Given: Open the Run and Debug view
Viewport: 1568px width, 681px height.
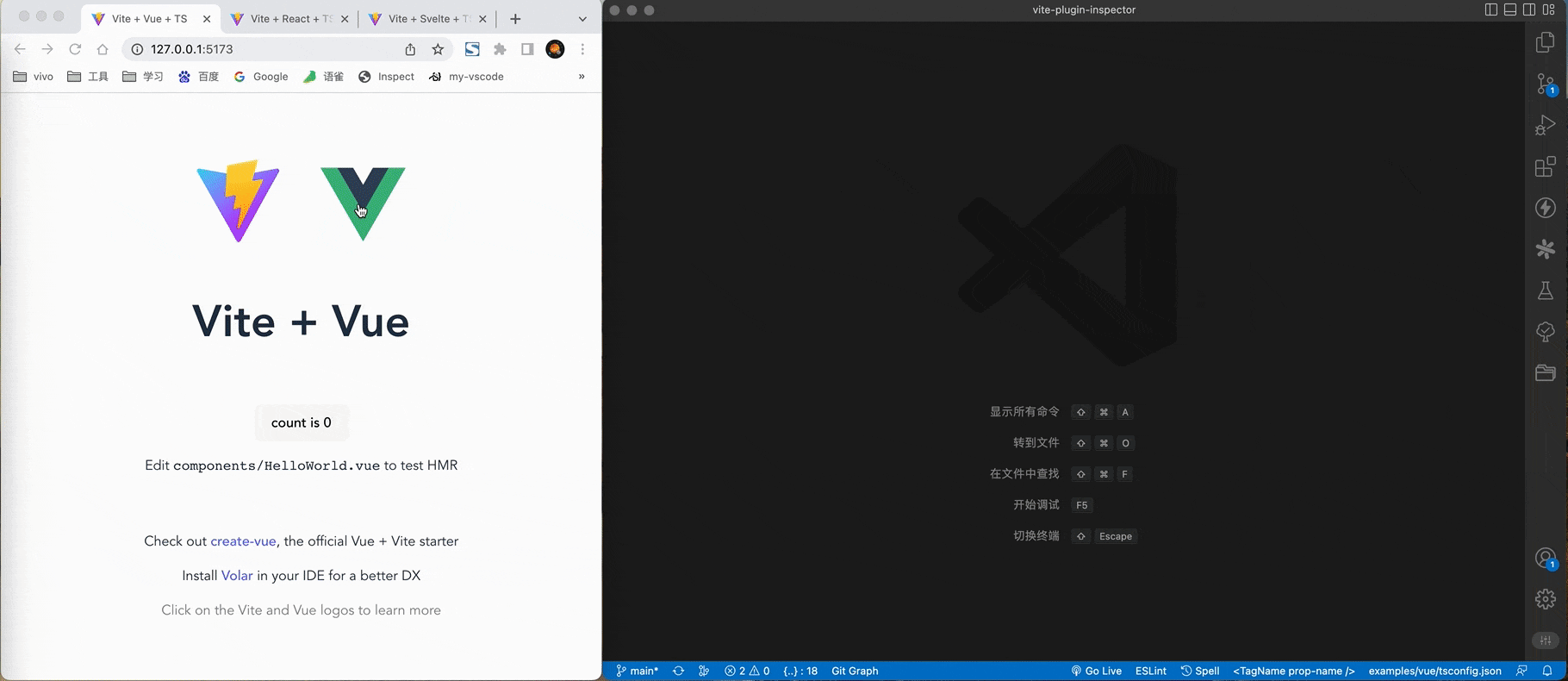Looking at the screenshot, I should (x=1546, y=125).
